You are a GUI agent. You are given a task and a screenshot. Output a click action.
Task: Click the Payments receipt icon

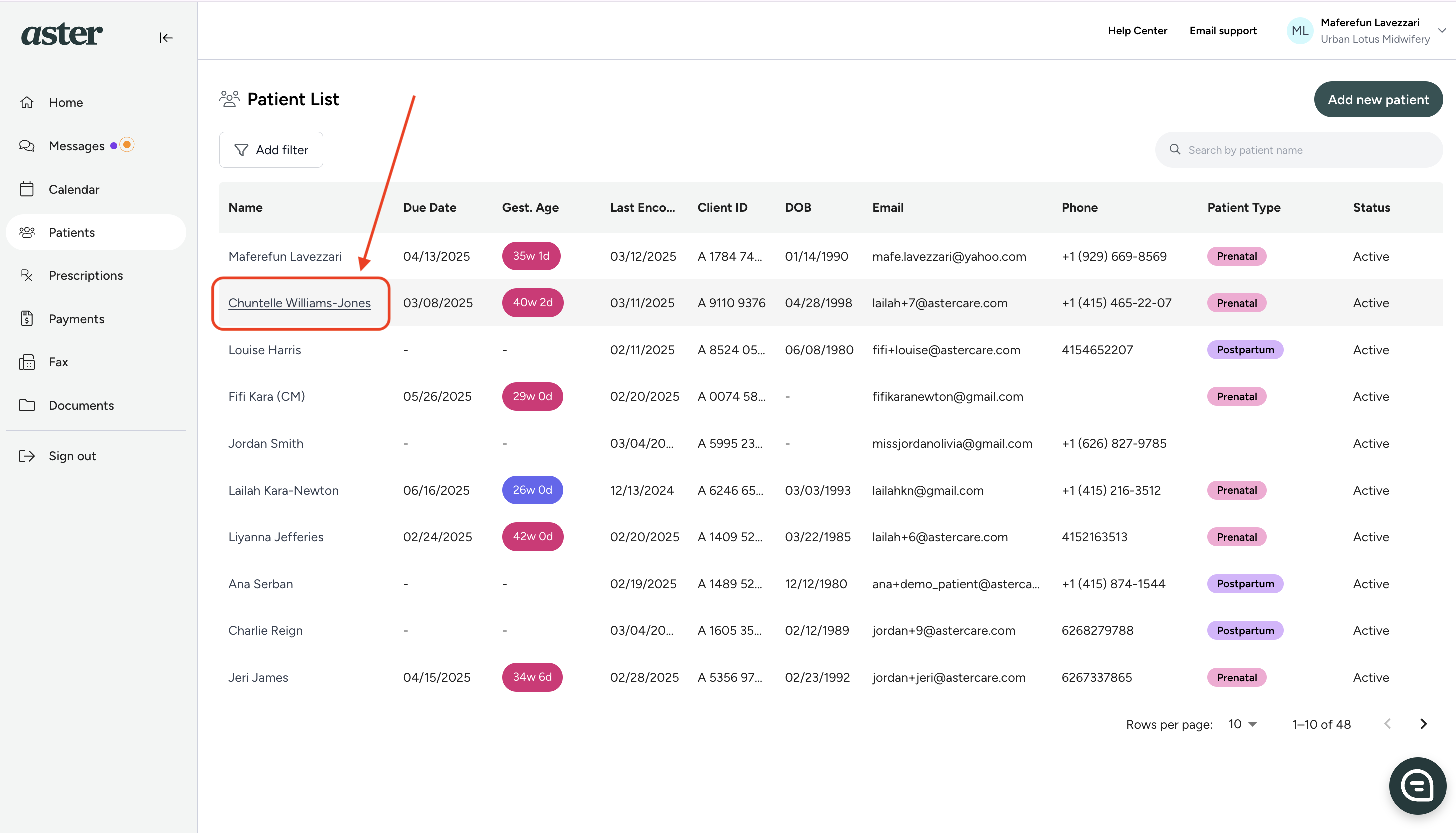coord(27,318)
